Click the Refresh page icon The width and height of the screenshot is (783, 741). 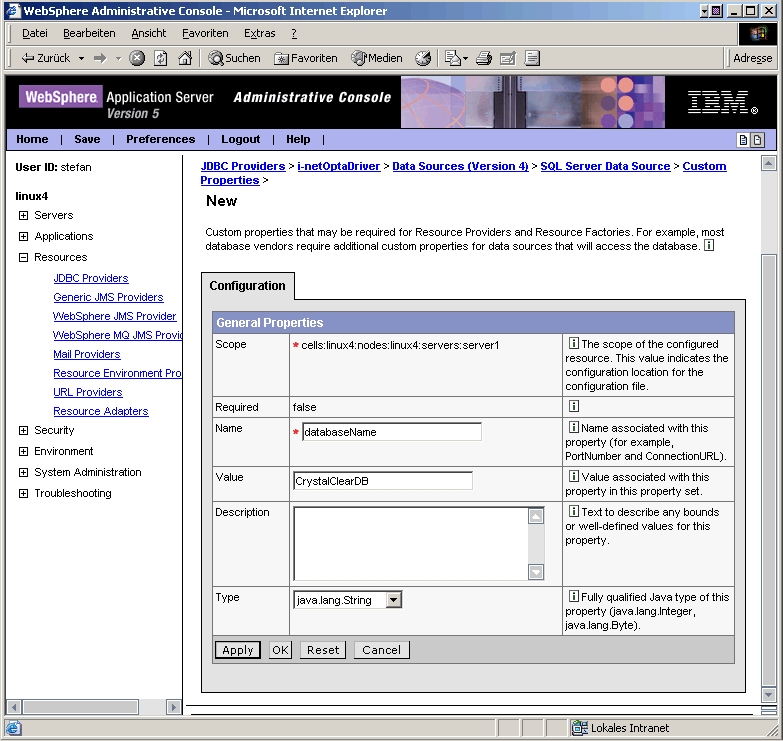(x=160, y=58)
